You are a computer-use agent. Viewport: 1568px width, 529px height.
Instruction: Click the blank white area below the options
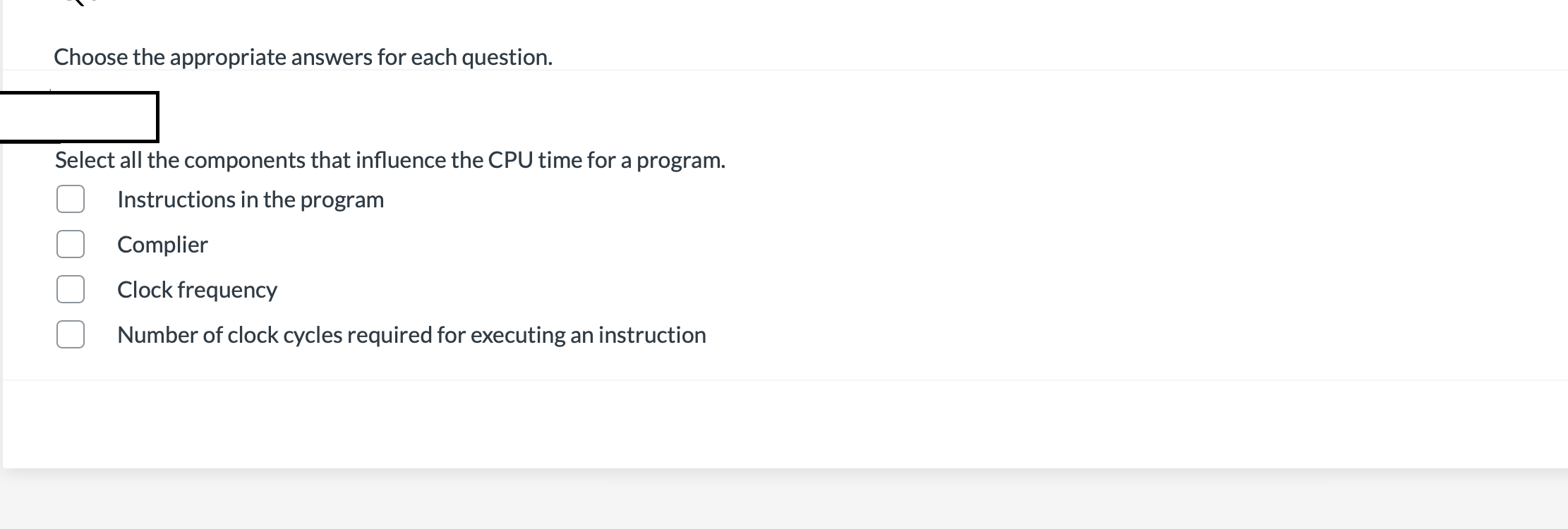(776, 423)
